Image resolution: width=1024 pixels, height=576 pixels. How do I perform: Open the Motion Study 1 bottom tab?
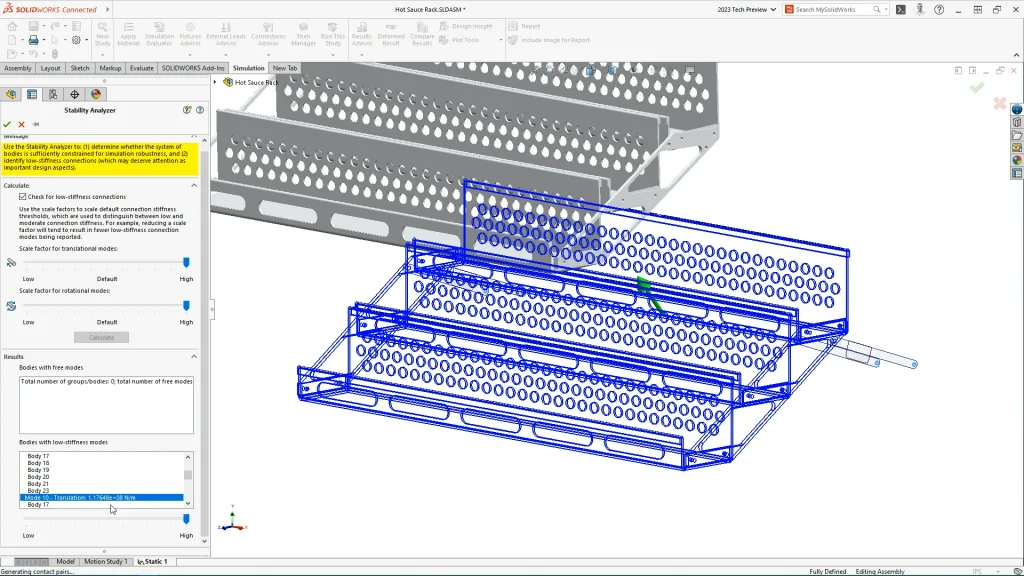tap(105, 562)
